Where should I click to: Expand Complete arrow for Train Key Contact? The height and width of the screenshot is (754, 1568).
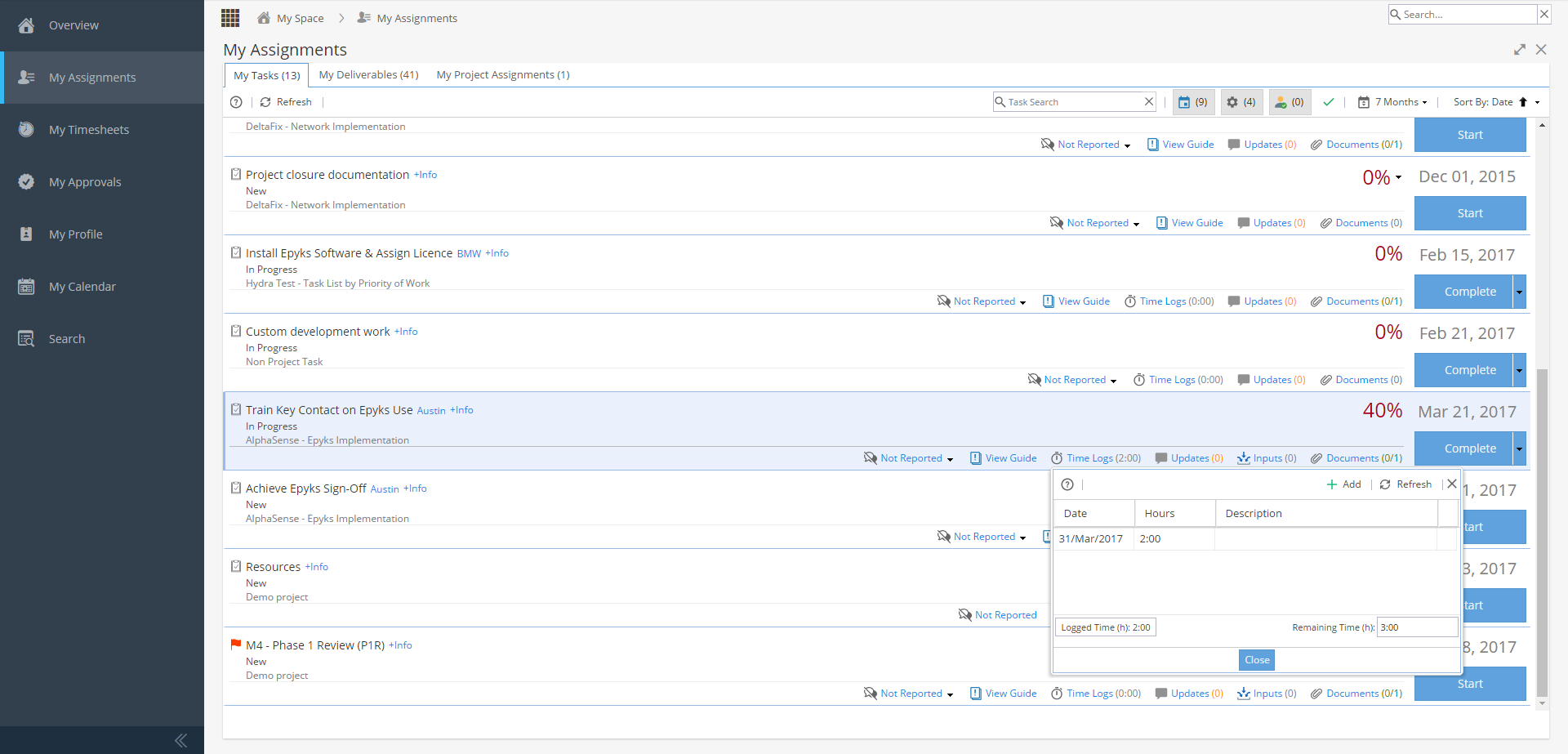click(1520, 448)
